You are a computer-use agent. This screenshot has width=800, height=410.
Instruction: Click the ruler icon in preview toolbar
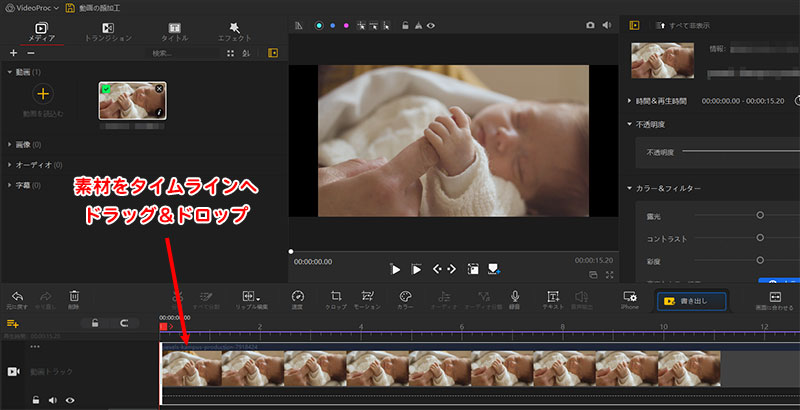(x=299, y=25)
